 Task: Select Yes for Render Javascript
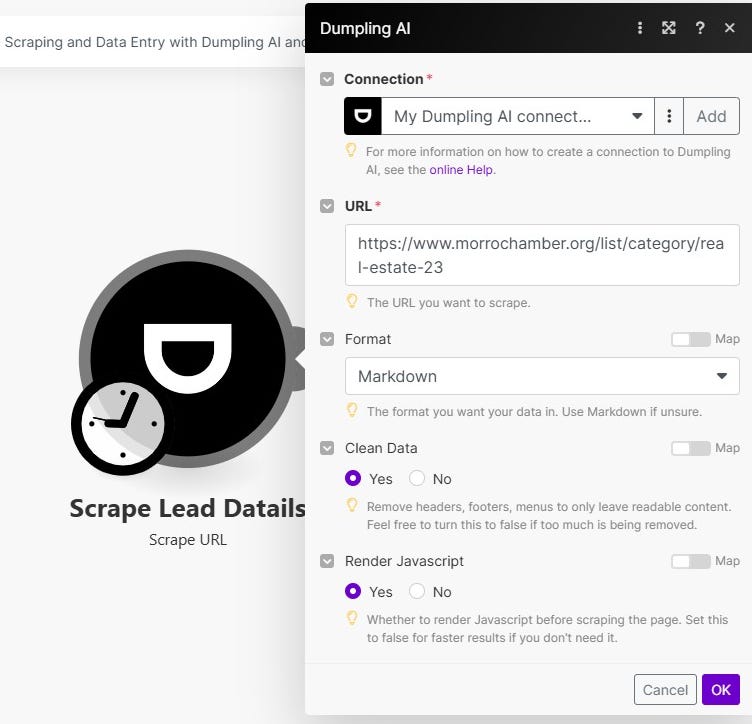pos(353,591)
